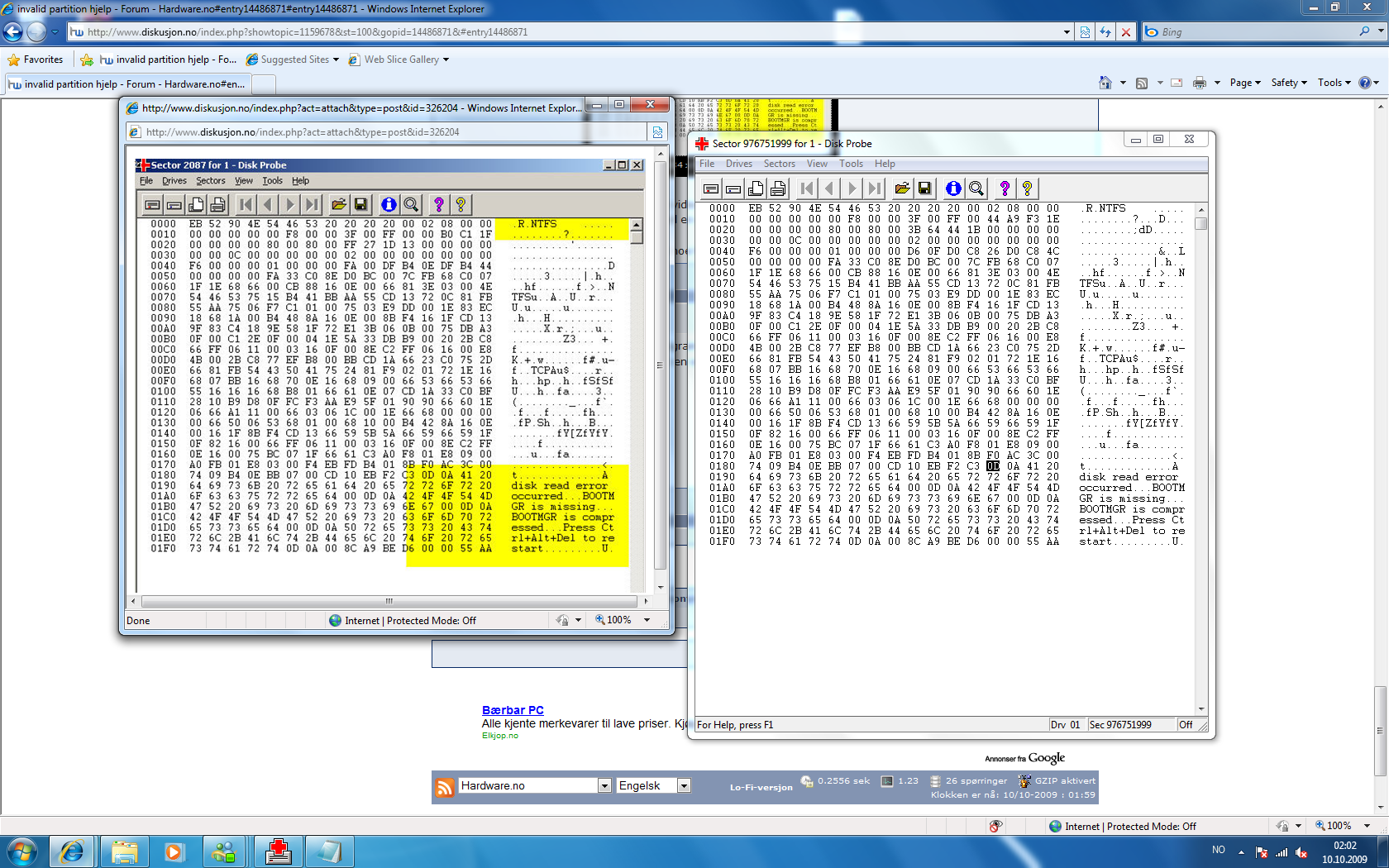Click save floppy icon in right Disk Probe

[924, 188]
